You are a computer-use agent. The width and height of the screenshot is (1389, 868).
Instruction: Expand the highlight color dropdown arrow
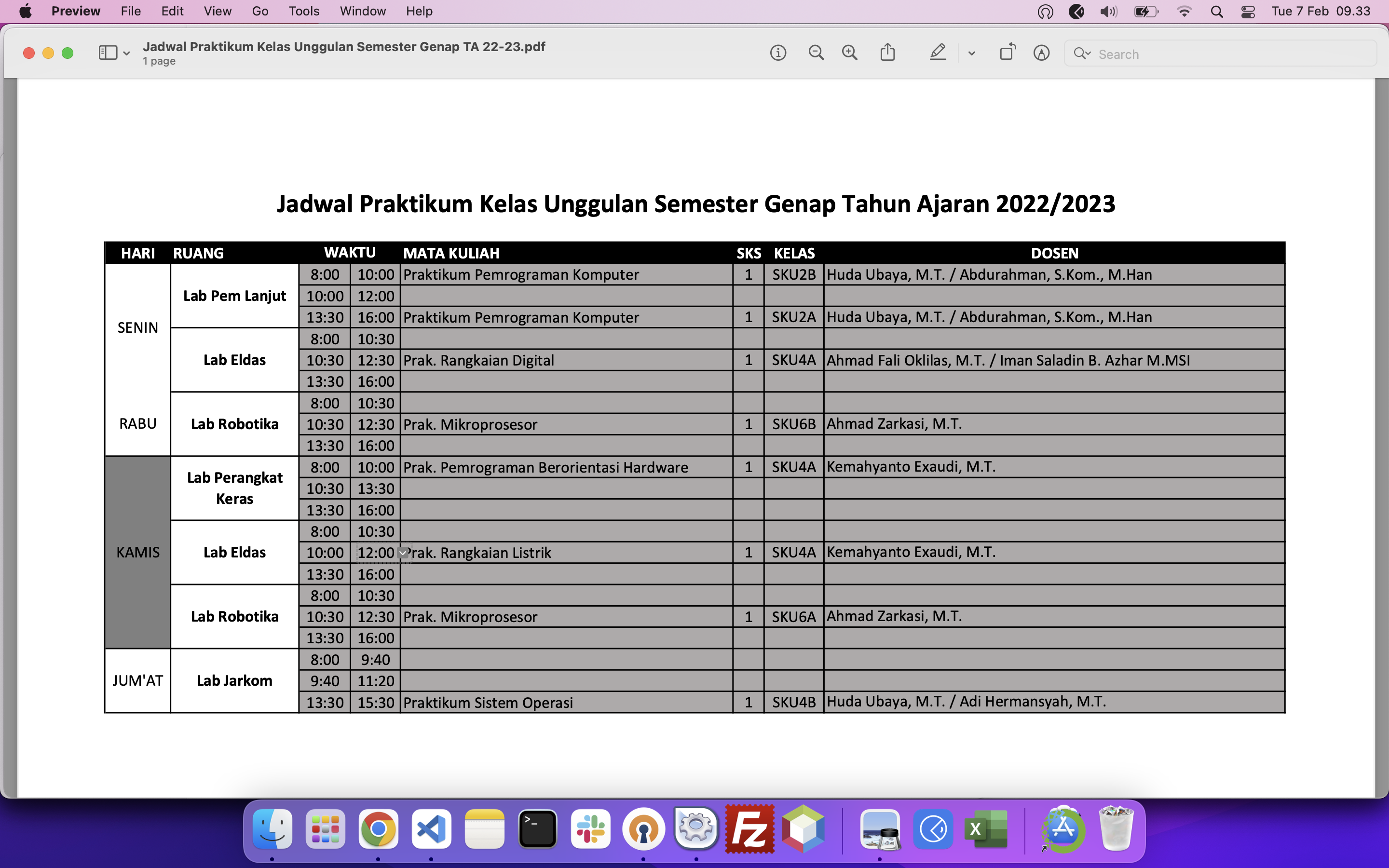(971, 54)
